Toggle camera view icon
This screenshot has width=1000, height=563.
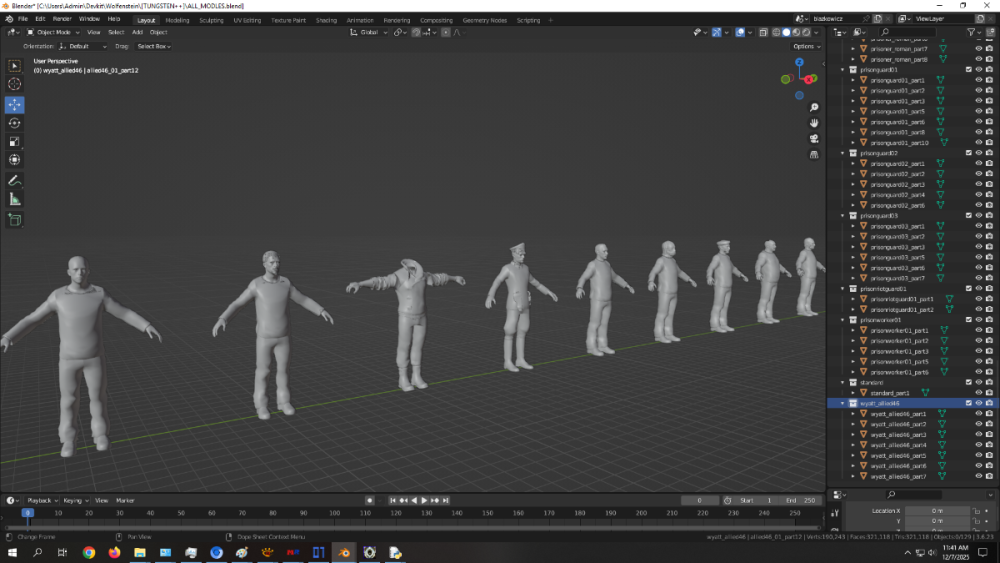tap(814, 139)
